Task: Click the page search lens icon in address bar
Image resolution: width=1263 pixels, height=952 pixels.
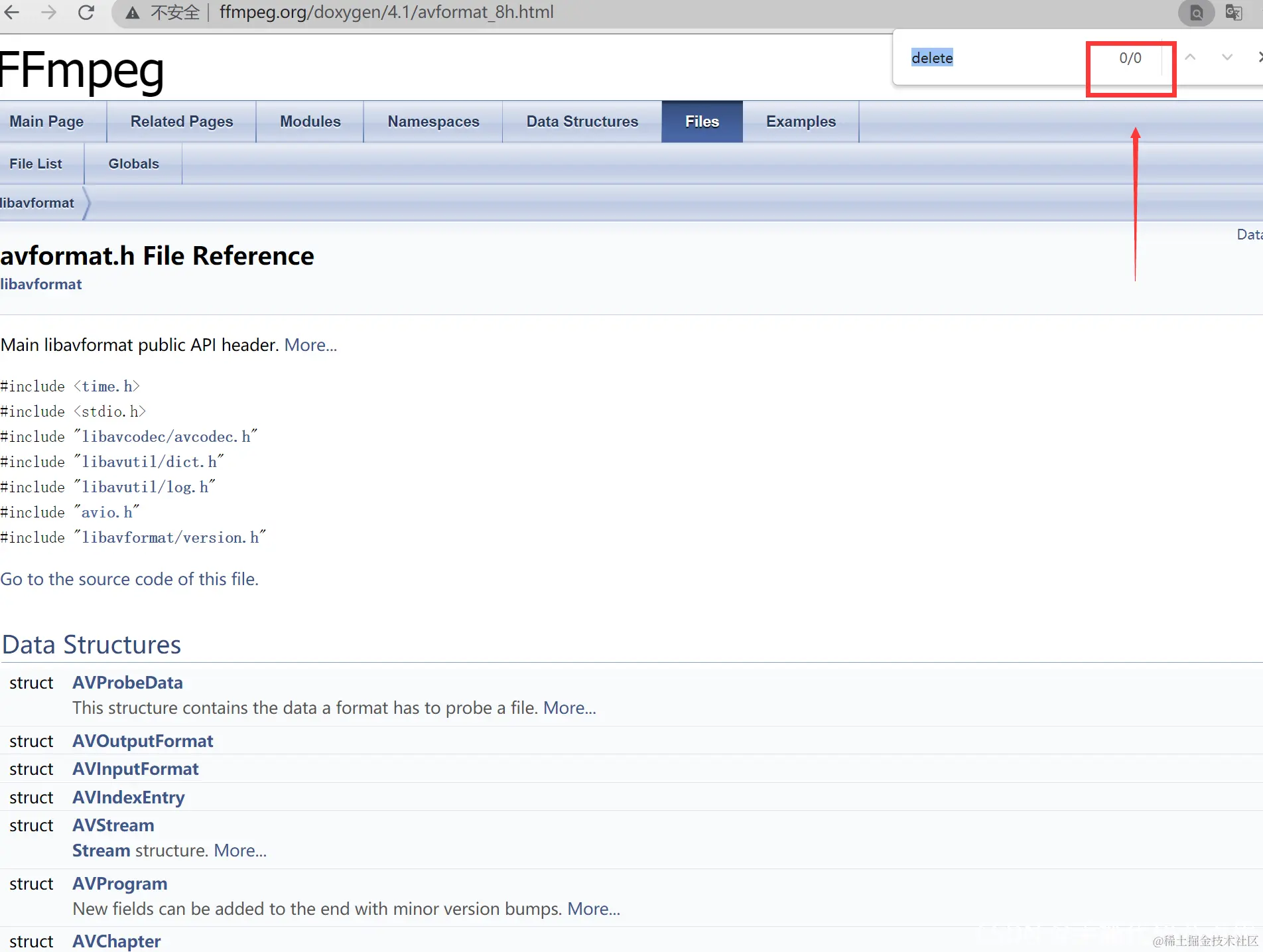Action: (x=1196, y=13)
